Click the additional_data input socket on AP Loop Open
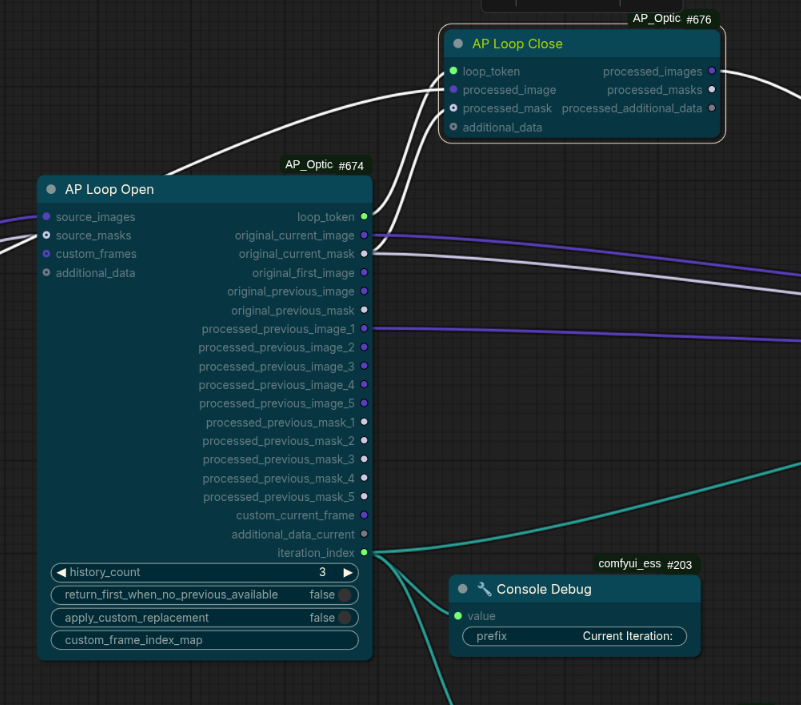 (46, 272)
